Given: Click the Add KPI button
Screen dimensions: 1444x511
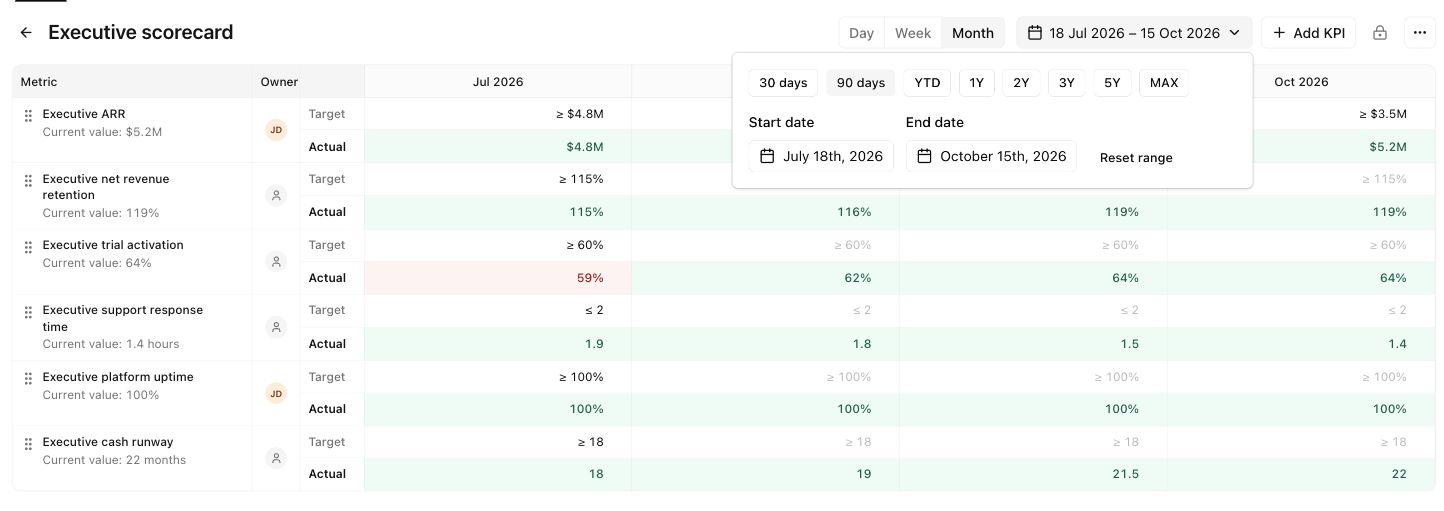Looking at the screenshot, I should pos(1308,33).
